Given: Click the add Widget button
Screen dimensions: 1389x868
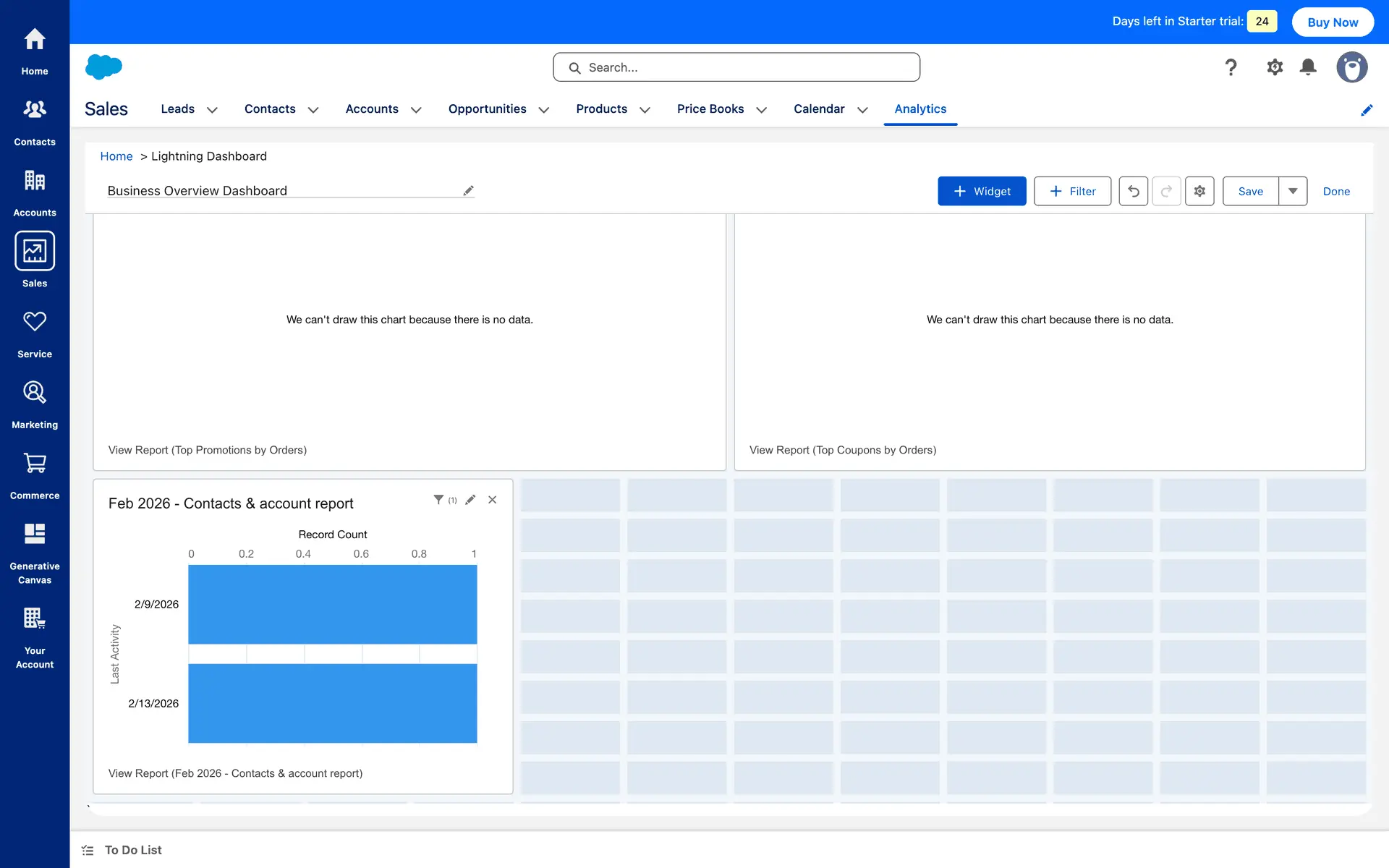Looking at the screenshot, I should click(x=982, y=191).
